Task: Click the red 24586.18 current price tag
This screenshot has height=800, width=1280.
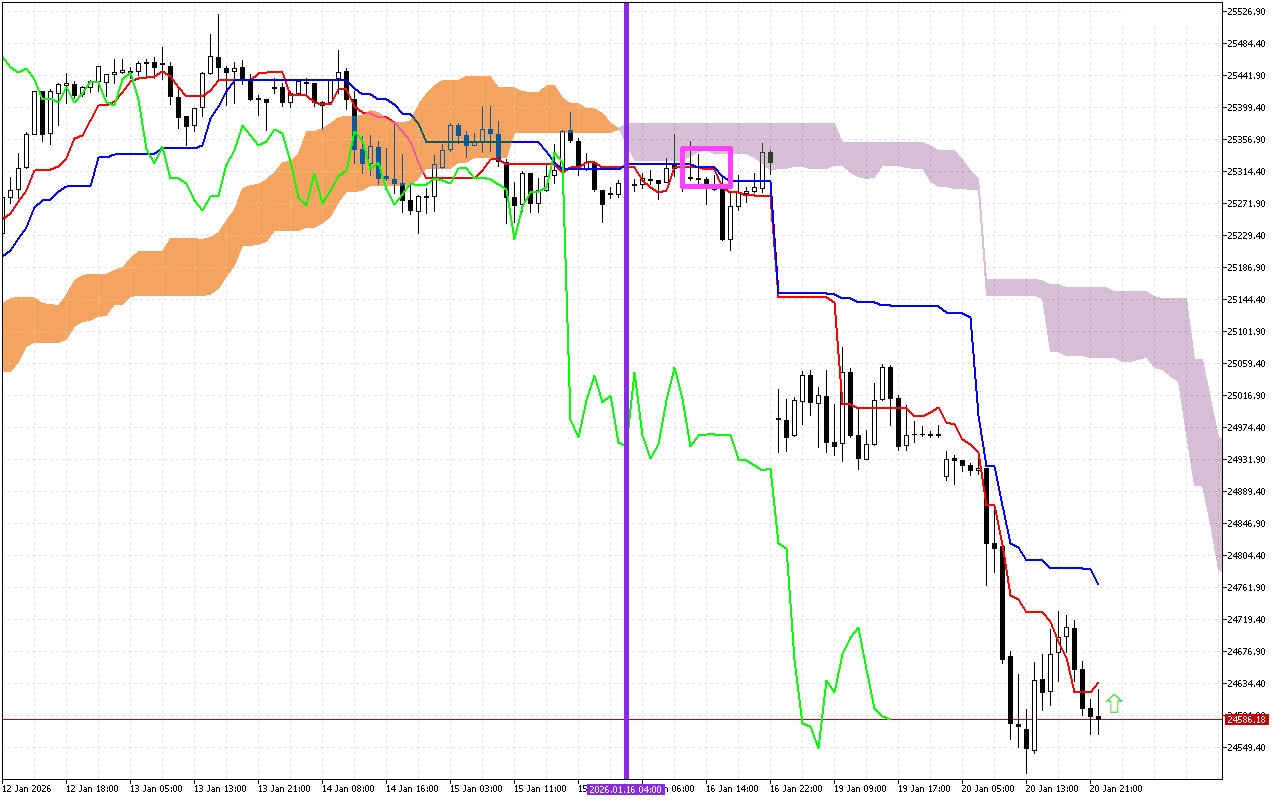Action: click(1245, 719)
